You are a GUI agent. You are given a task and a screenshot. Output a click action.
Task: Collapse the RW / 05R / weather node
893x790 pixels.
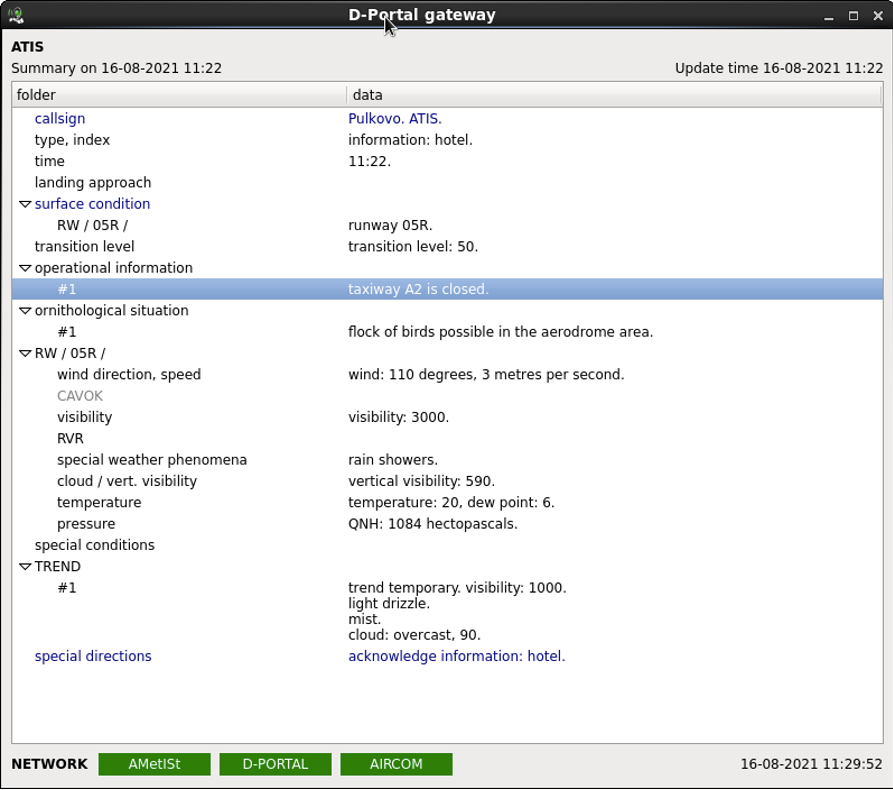25,353
